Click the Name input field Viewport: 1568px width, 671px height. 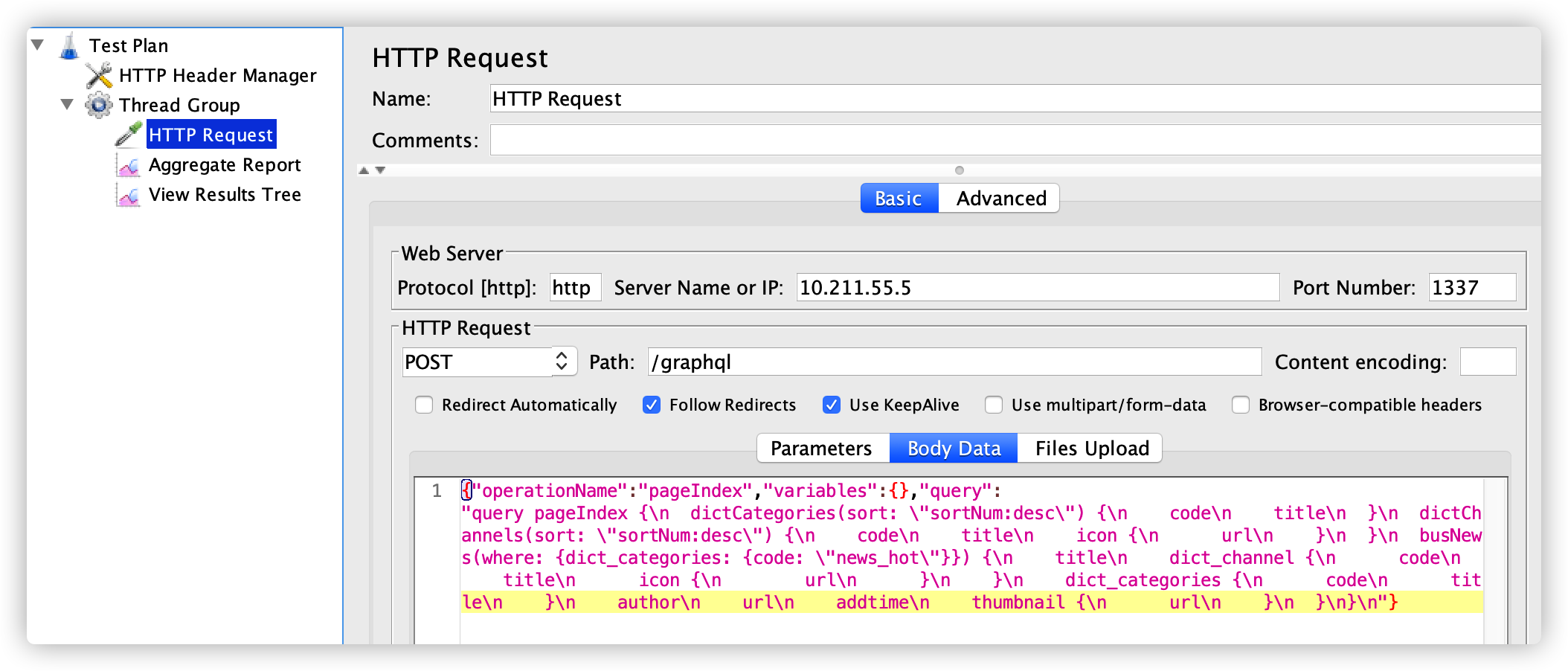click(1015, 98)
